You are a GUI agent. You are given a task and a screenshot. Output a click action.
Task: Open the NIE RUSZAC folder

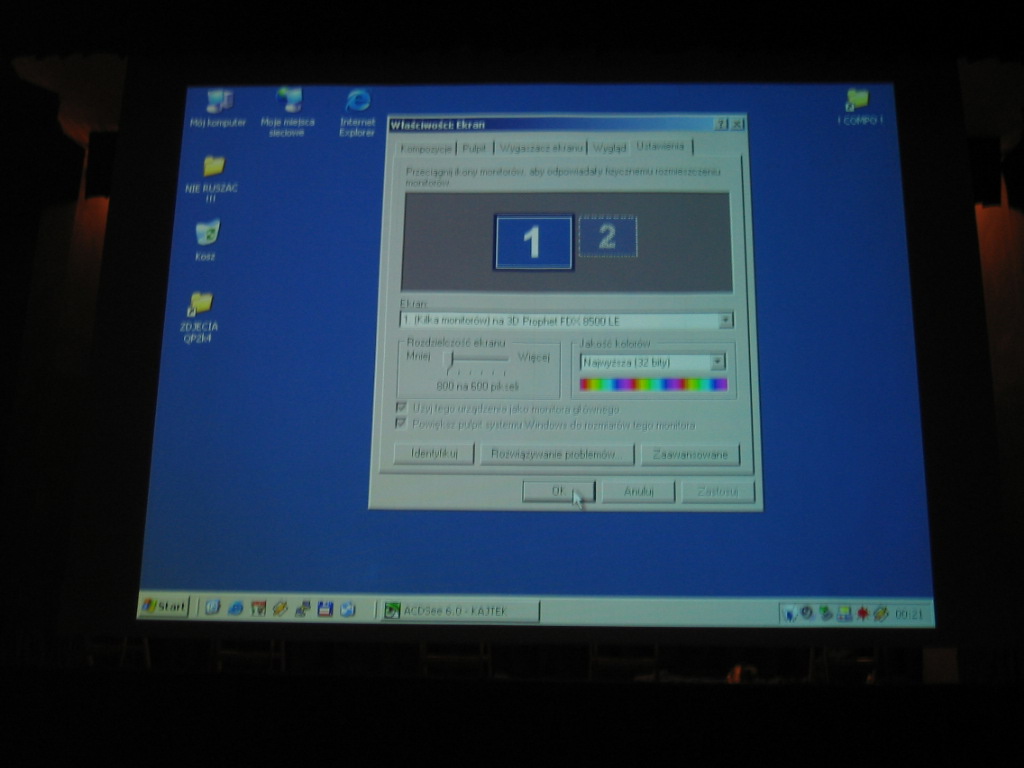(x=212, y=166)
